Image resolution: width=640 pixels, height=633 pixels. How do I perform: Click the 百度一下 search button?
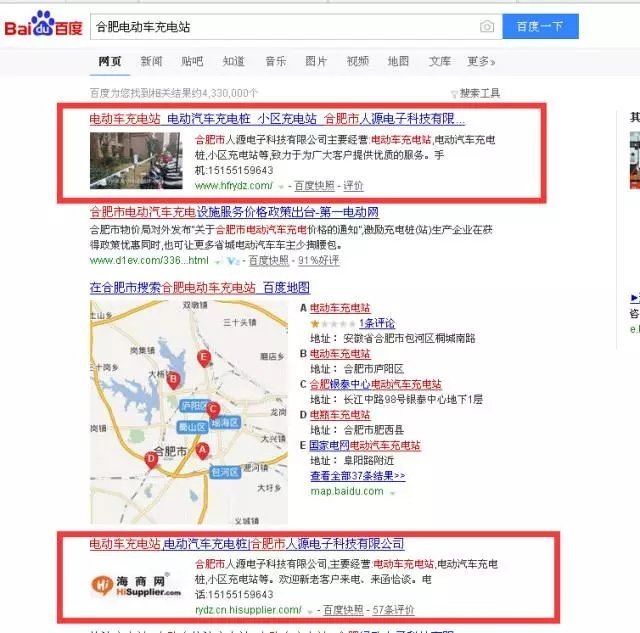click(x=540, y=27)
